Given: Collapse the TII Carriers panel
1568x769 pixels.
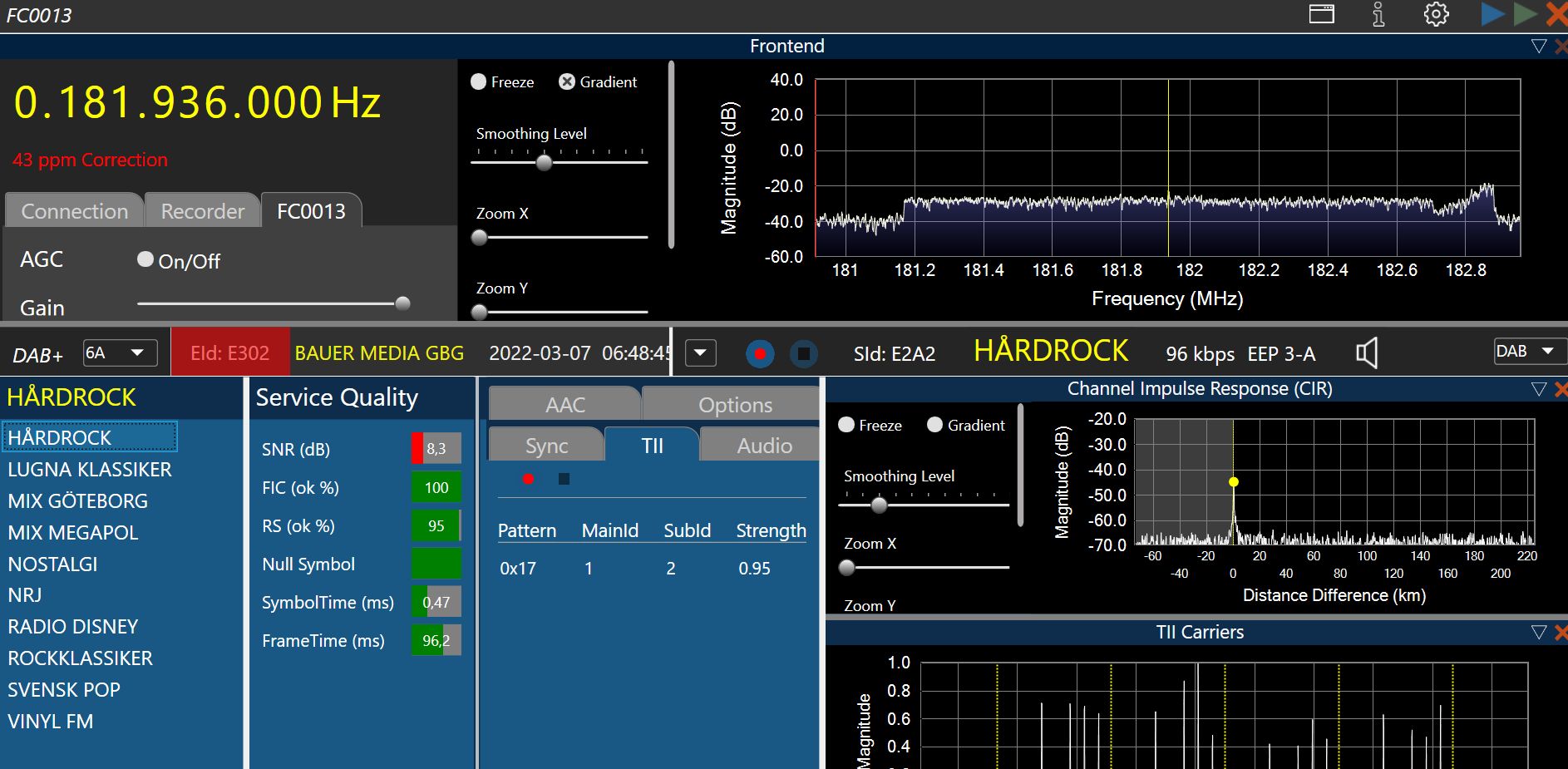Looking at the screenshot, I should click(x=1538, y=633).
